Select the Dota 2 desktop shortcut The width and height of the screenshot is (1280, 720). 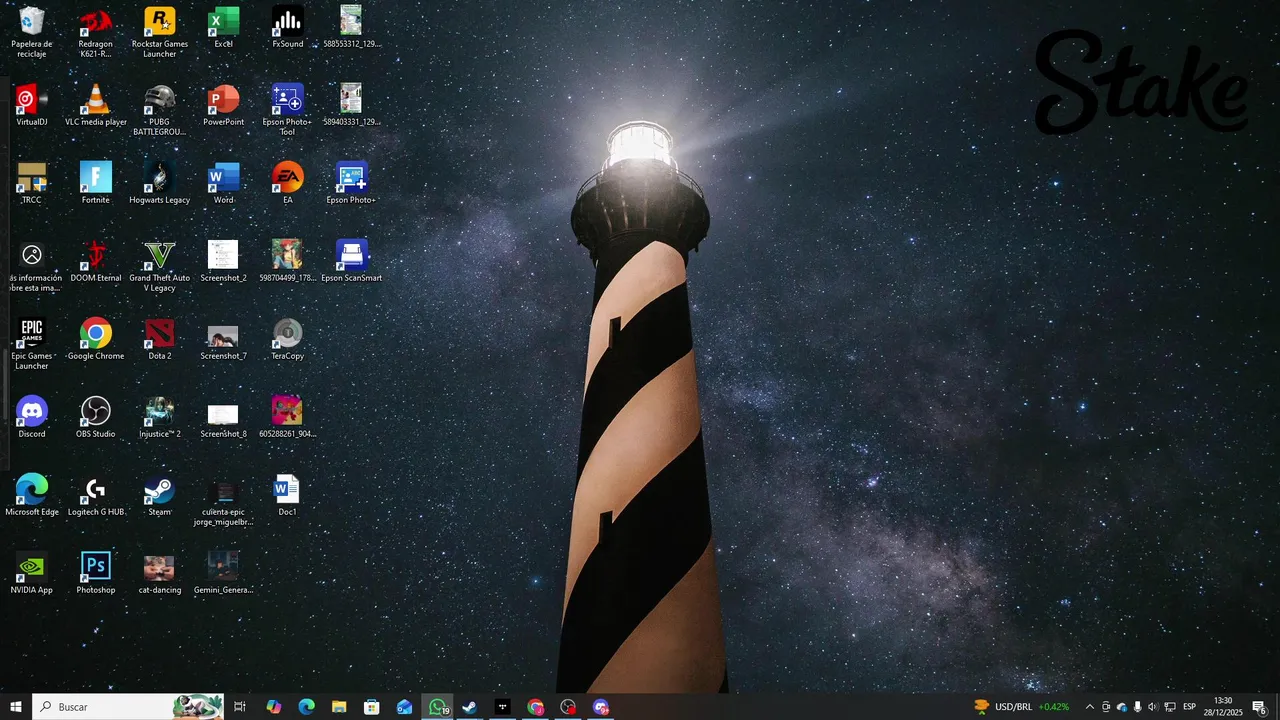pyautogui.click(x=160, y=340)
